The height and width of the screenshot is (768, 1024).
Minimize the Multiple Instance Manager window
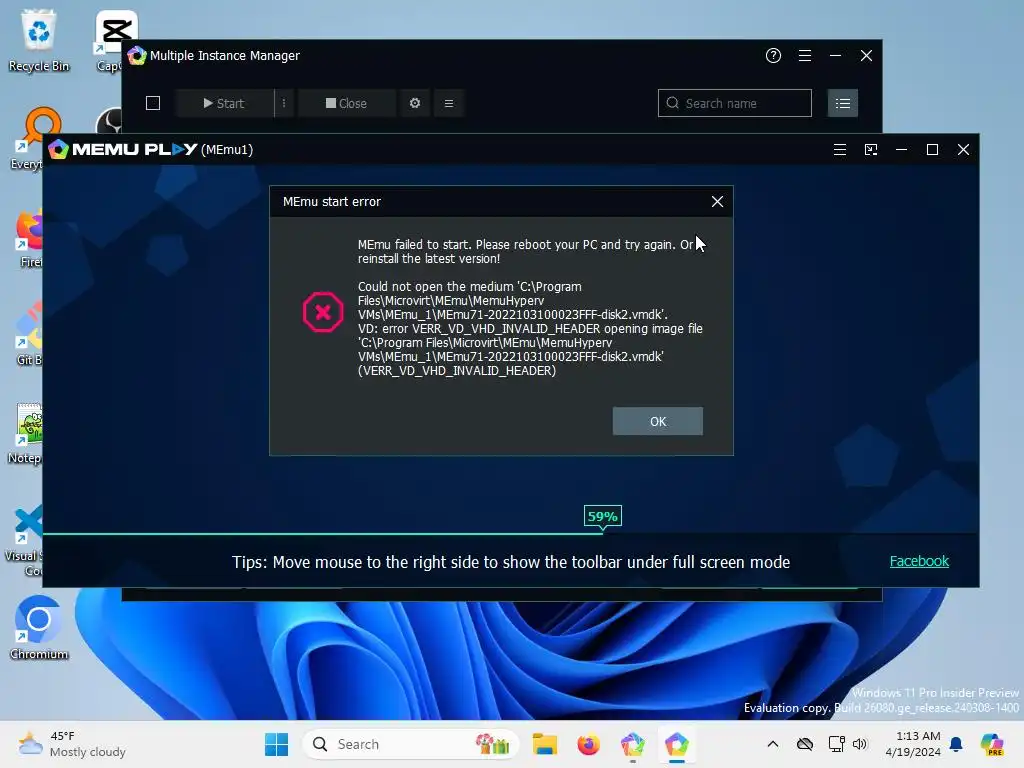click(x=835, y=56)
